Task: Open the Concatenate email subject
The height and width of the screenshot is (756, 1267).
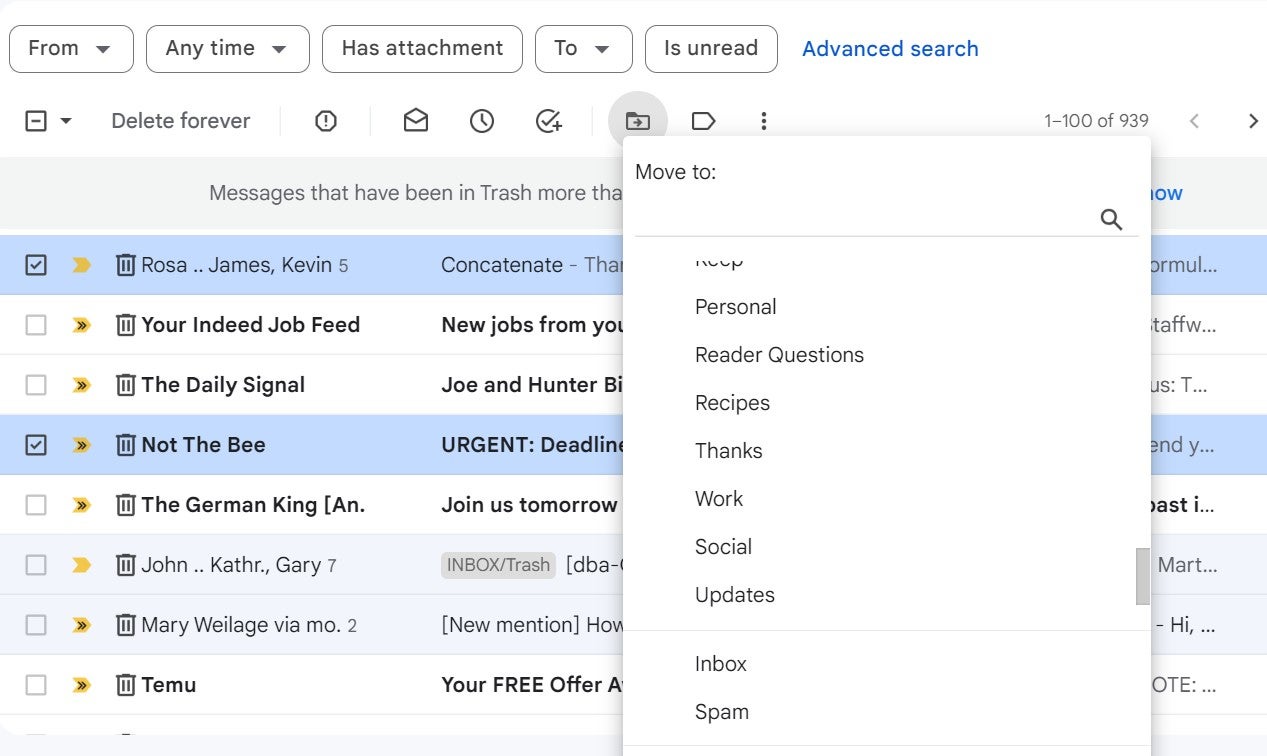Action: [502, 265]
